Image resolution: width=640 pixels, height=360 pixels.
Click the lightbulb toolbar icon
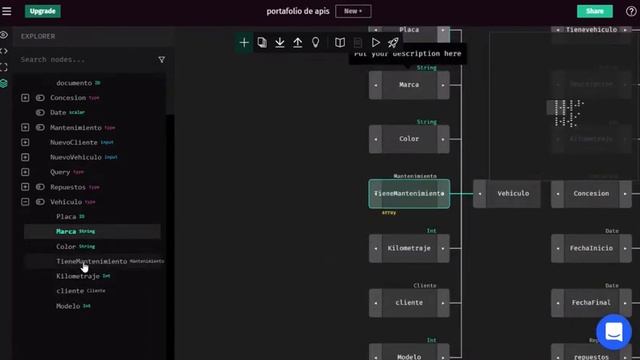pos(316,42)
